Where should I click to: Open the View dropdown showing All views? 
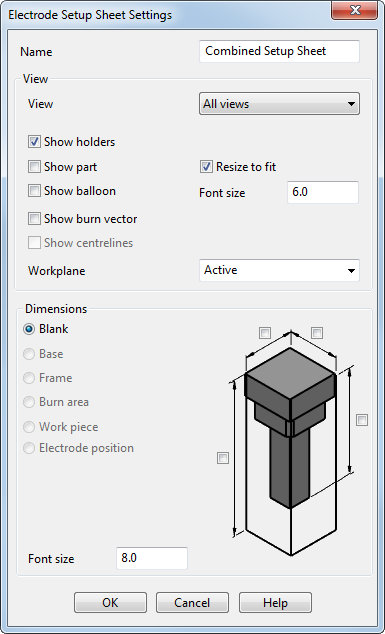(x=279, y=104)
